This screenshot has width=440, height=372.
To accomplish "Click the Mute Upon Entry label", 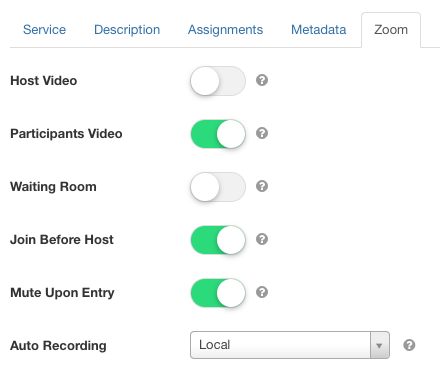I will pyautogui.click(x=62, y=293).
